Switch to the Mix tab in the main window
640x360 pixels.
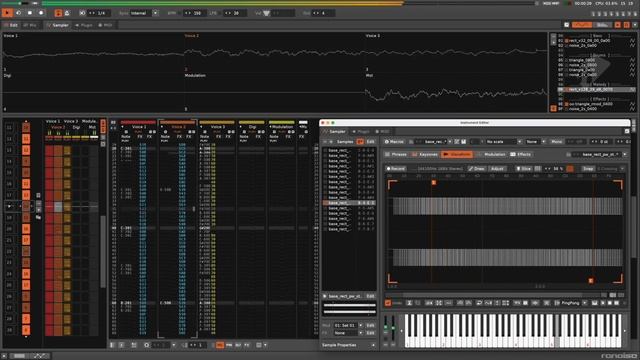pyautogui.click(x=30, y=25)
